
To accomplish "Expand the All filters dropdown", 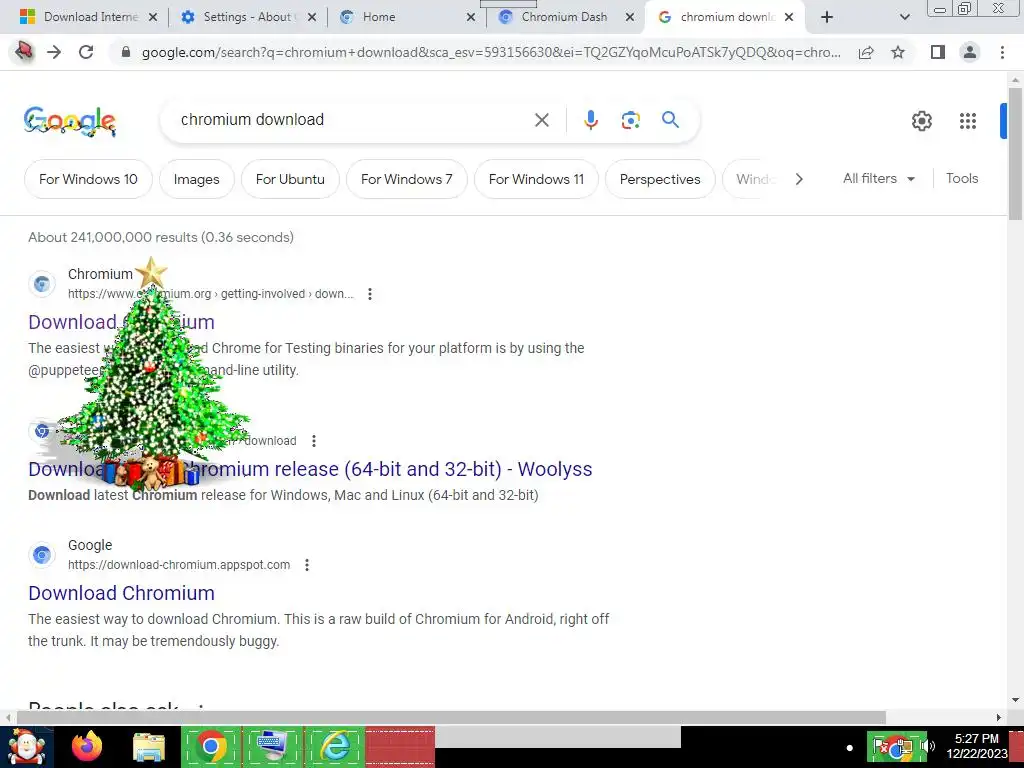I will click(878, 178).
